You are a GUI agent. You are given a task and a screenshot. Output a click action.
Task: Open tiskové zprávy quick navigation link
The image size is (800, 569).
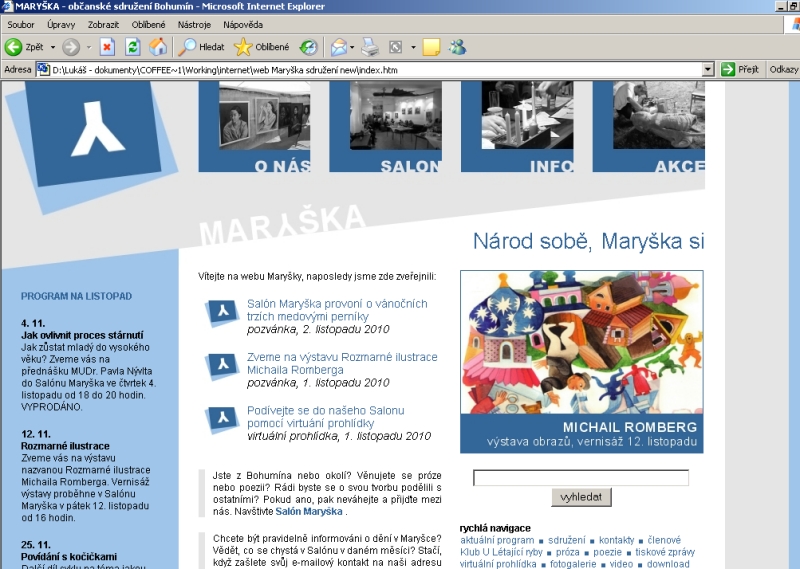665,552
